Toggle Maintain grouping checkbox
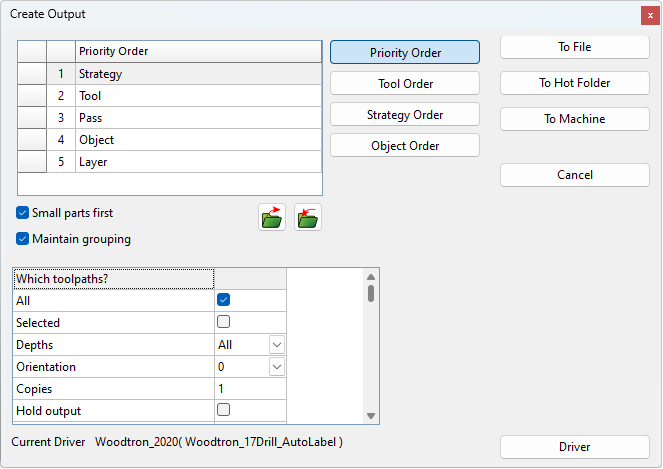663x469 pixels. pyautogui.click(x=23, y=239)
